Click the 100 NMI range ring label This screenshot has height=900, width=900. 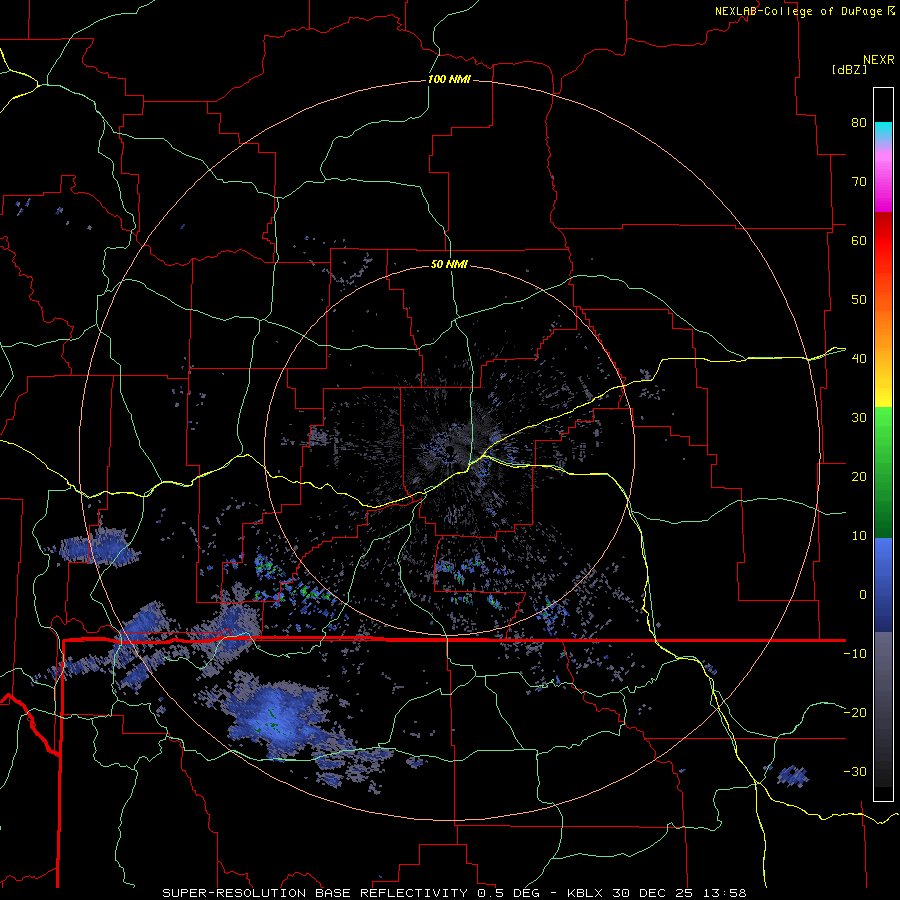(x=449, y=79)
